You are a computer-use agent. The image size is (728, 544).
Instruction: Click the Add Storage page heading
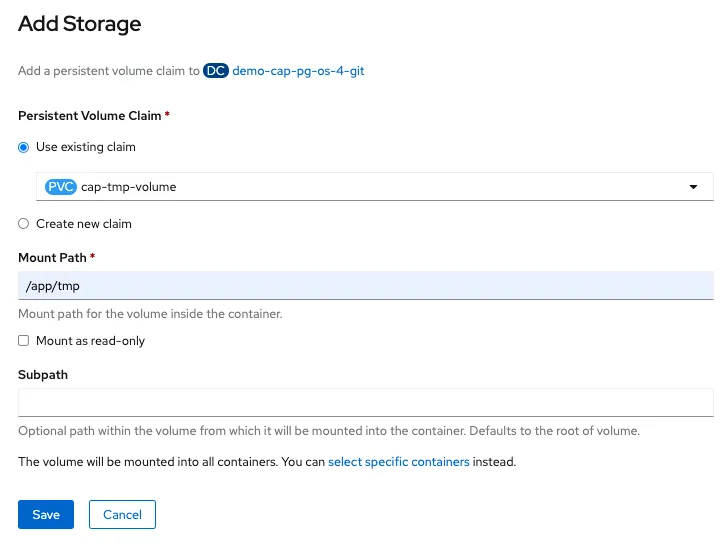[80, 23]
